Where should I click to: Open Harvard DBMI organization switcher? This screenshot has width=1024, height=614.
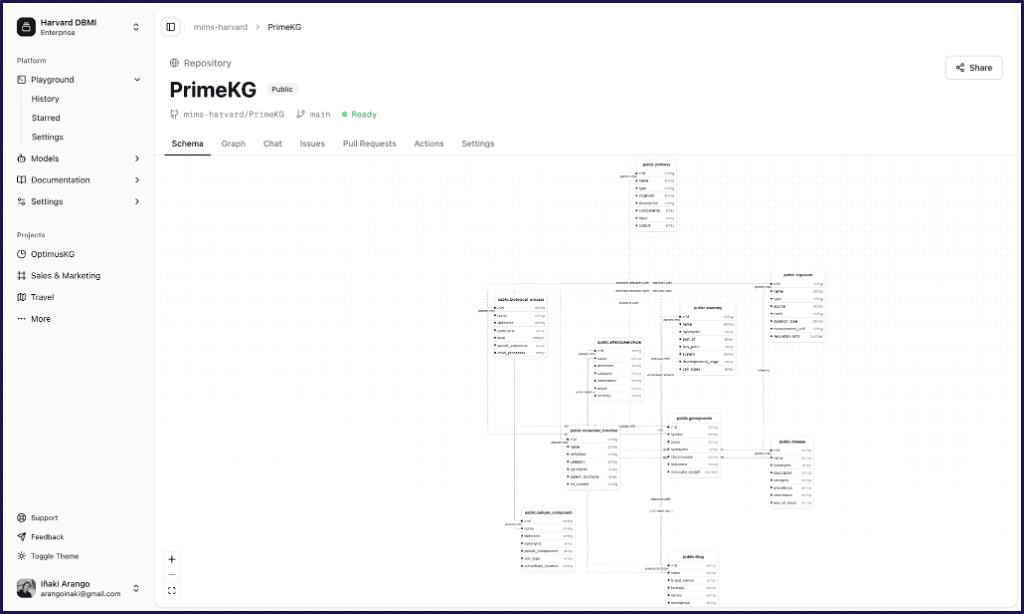pyautogui.click(x=78, y=27)
